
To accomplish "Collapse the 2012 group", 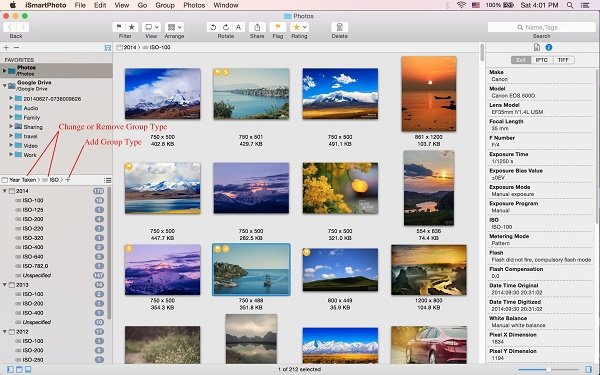I will coord(5,332).
